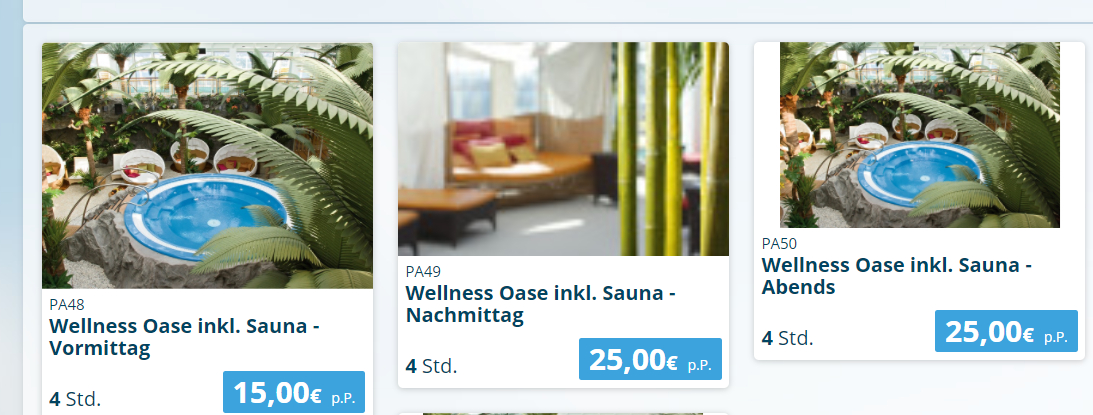1093x415 pixels.
Task: Select the 25,00€ price button for Nachmittag
Action: click(x=650, y=359)
